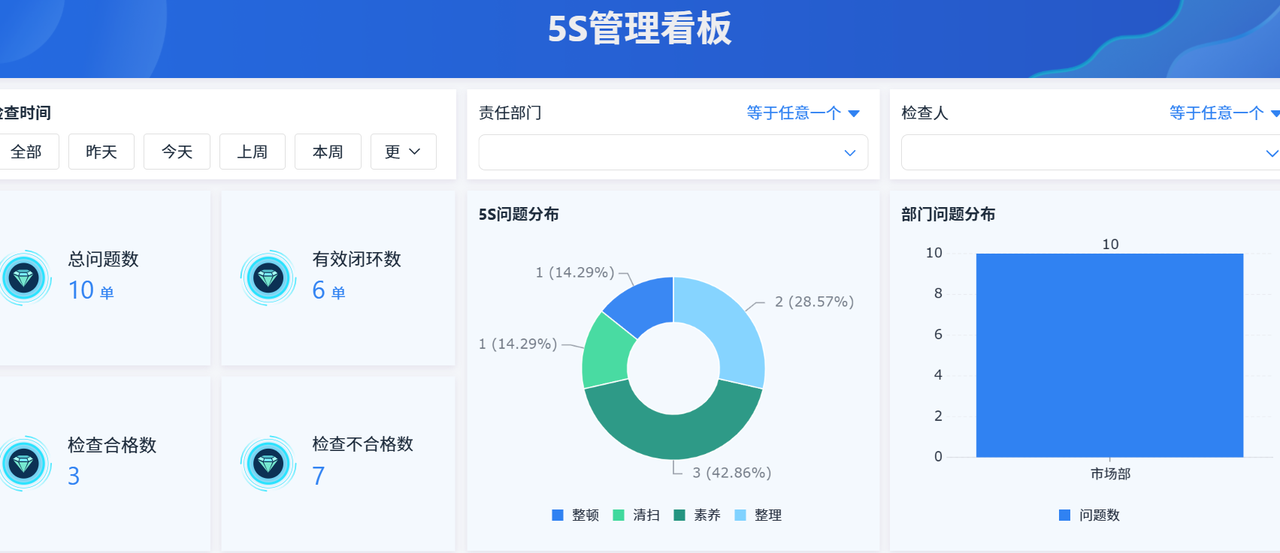1280x553 pixels.
Task: Click the 检查人 filter label
Action: [925, 113]
